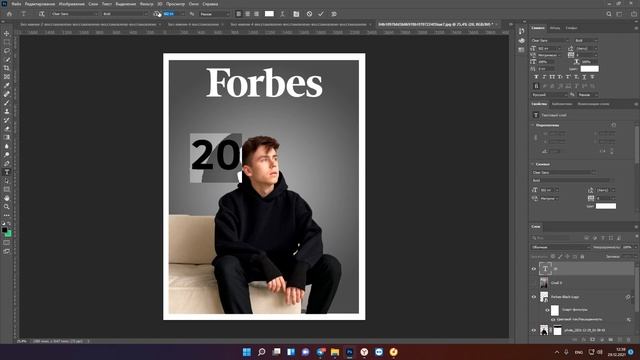Toggle text orientation in options bar
640x360 pixels.
(42, 14)
